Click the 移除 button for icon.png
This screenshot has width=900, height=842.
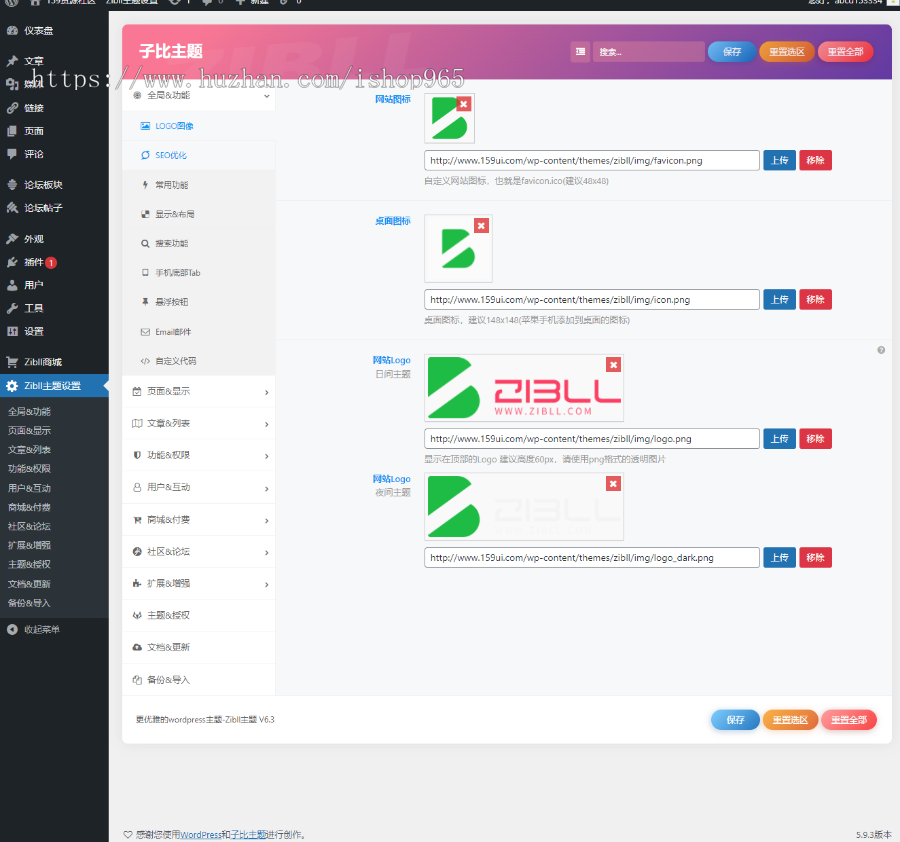coord(815,300)
